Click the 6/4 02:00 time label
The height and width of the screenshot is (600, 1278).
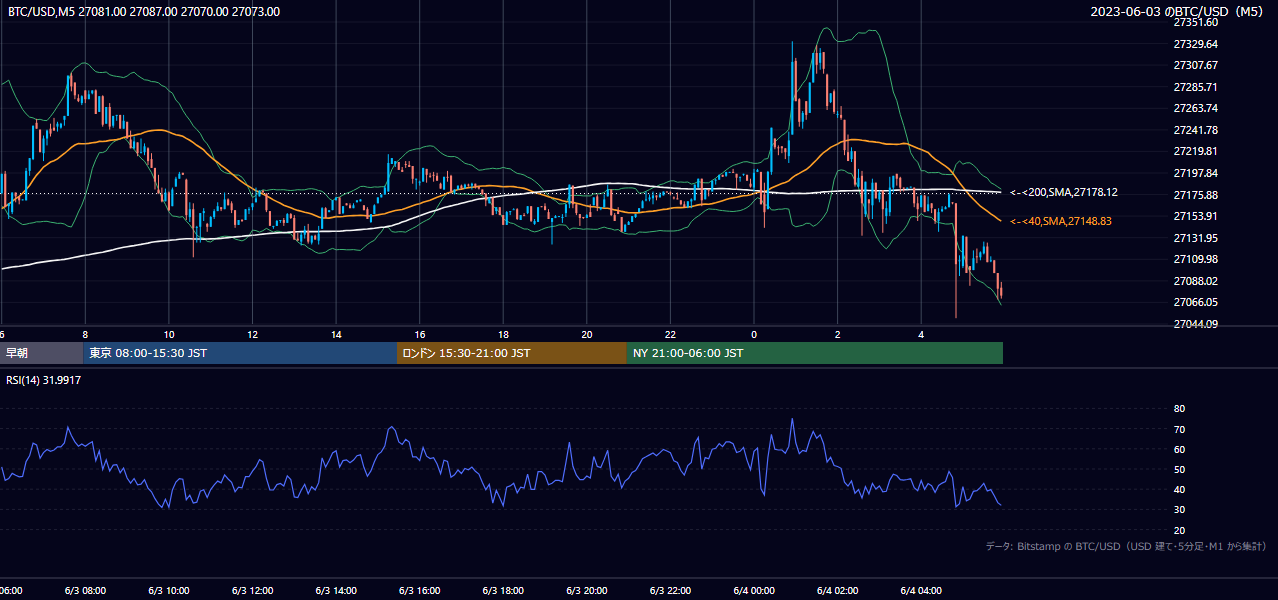pyautogui.click(x=838, y=591)
